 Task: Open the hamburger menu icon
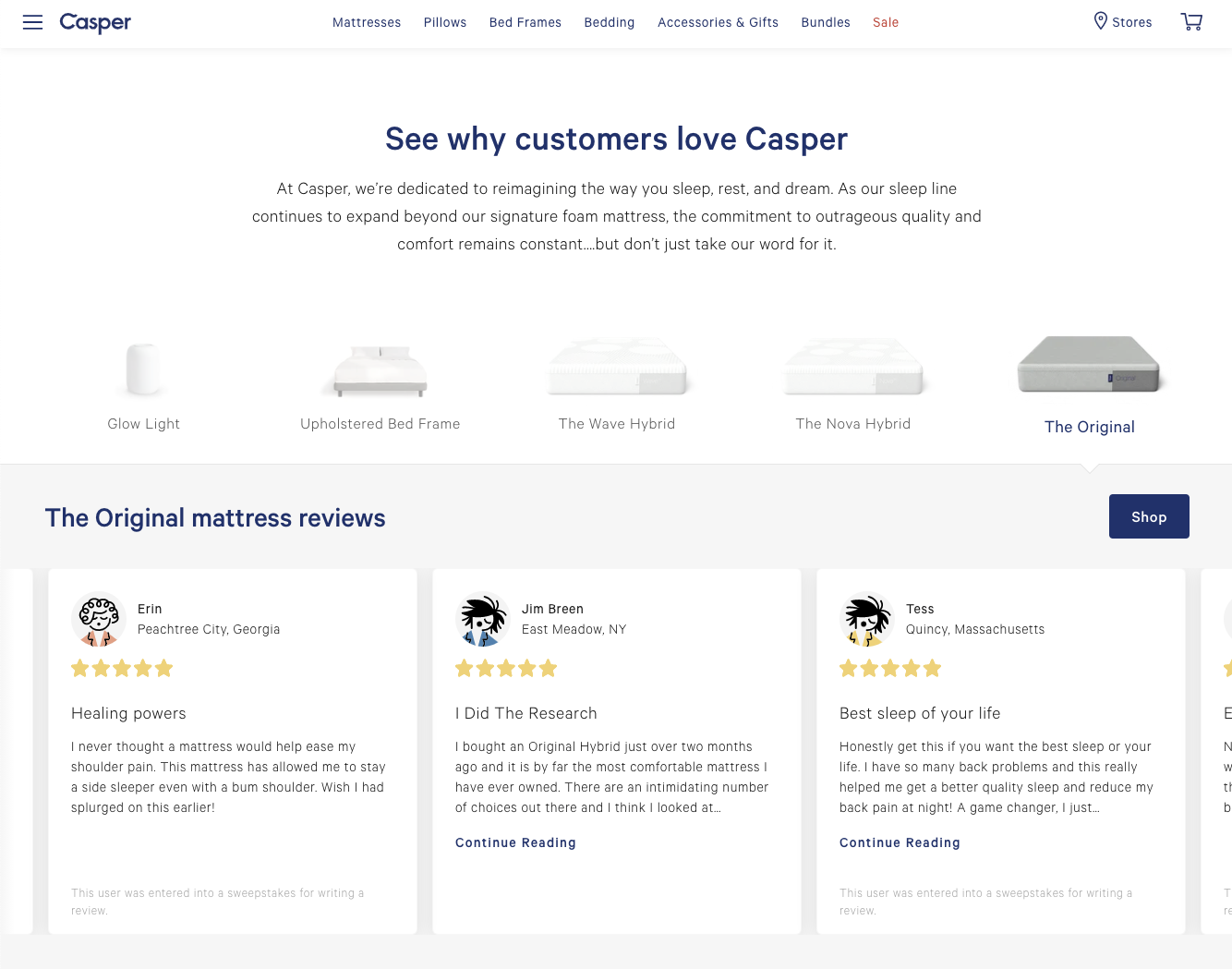coord(33,22)
